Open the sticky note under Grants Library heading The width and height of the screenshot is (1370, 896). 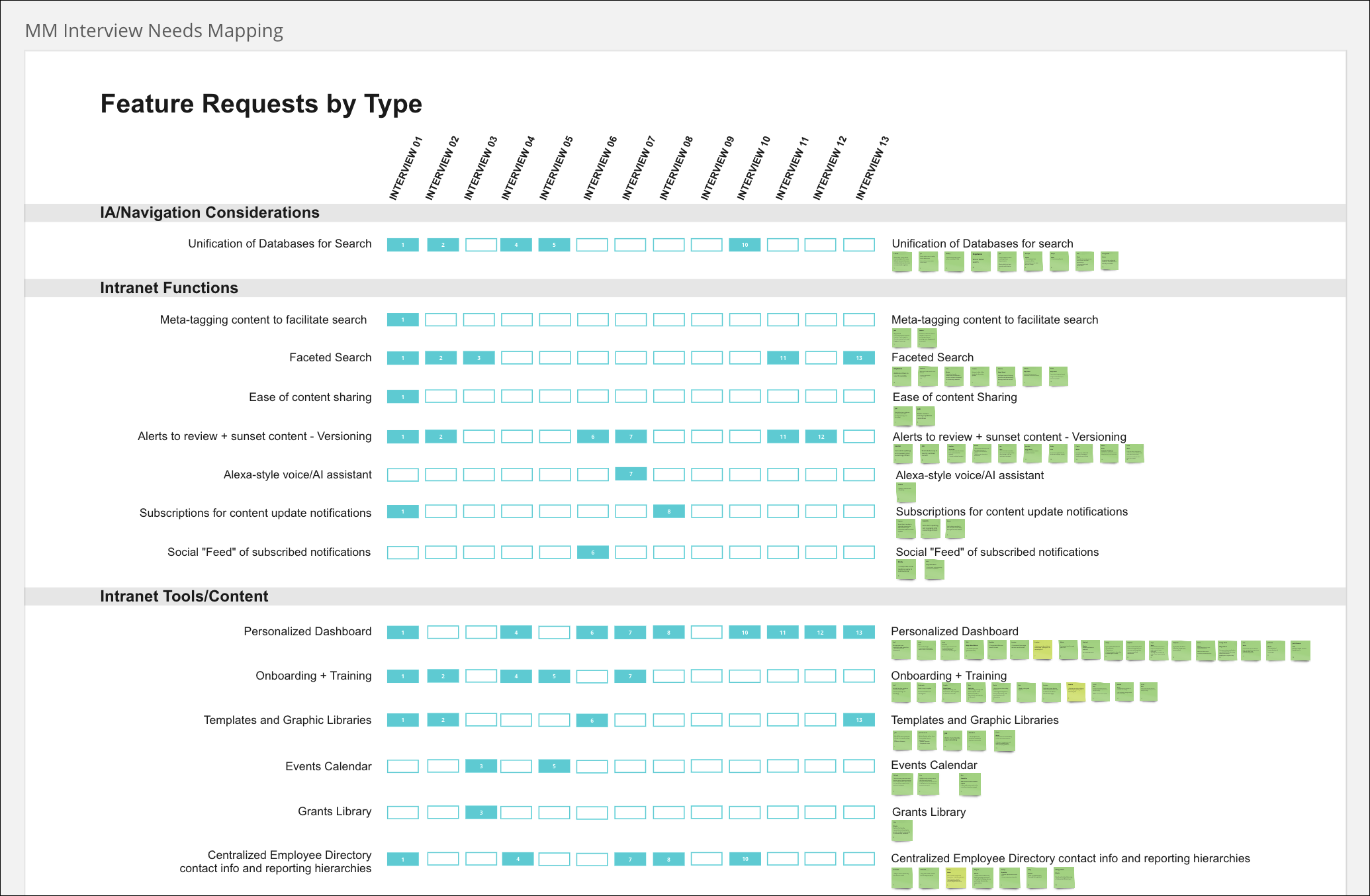[901, 830]
